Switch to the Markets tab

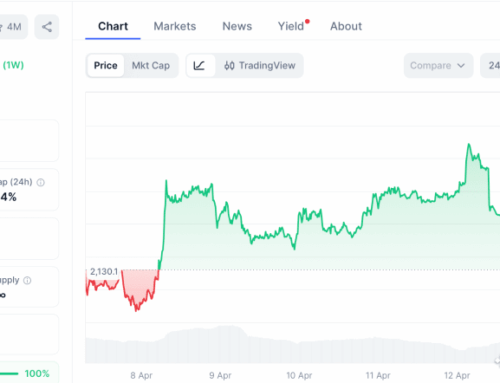click(175, 26)
